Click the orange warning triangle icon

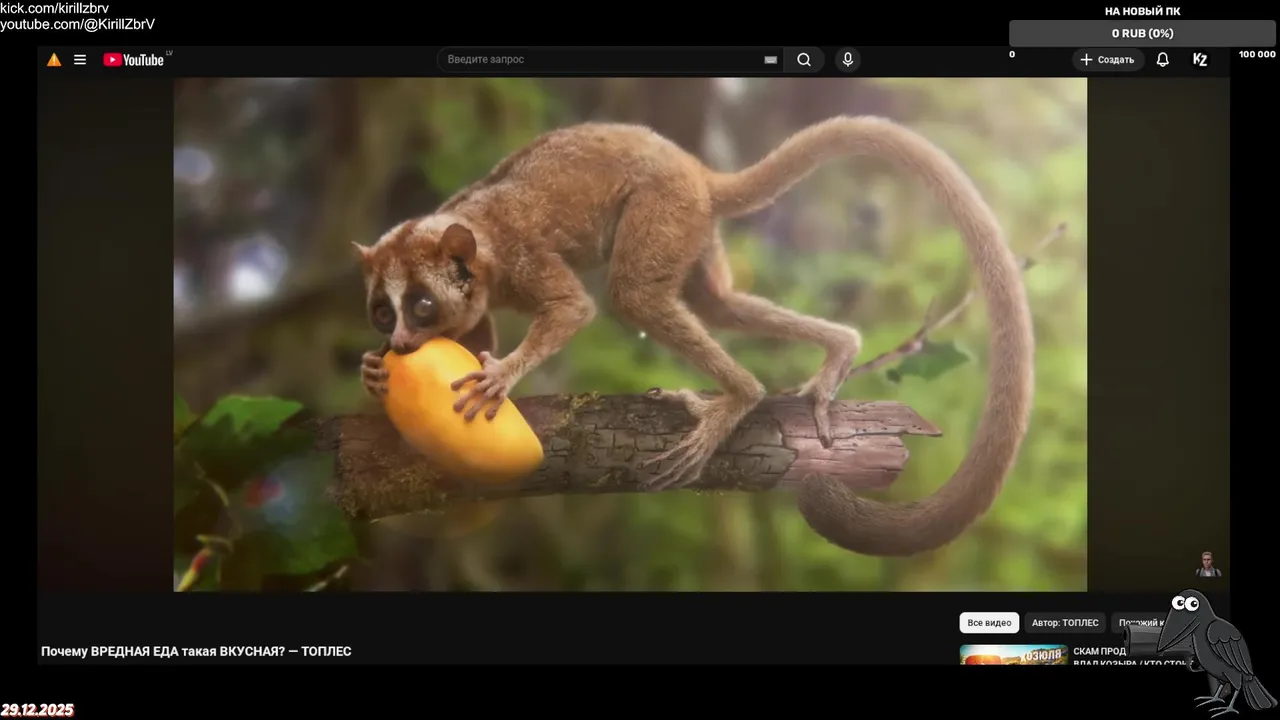54,60
